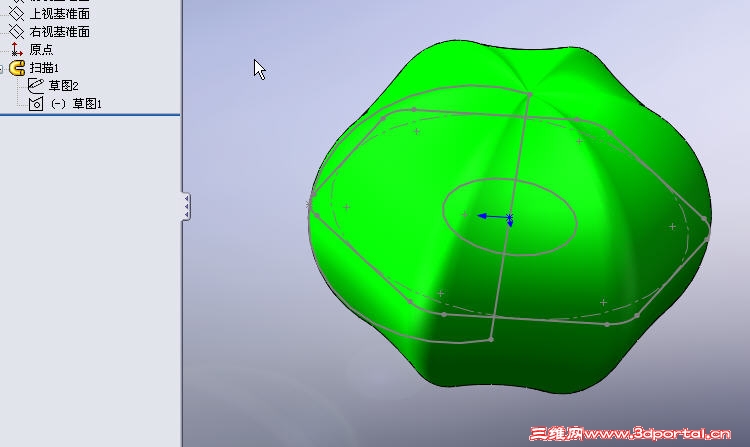Collapse the 扫描1 feature tree node
750x447 pixels.
tap(1, 69)
